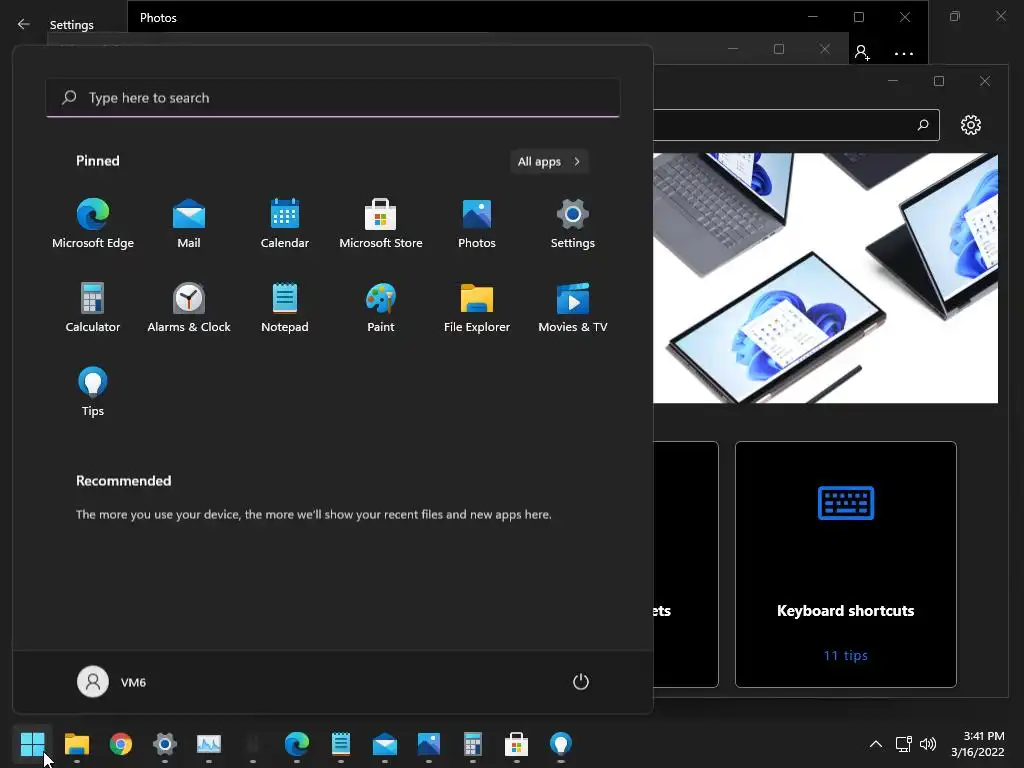Click the Start button on the taskbar
Image resolution: width=1024 pixels, height=768 pixels.
(32, 743)
